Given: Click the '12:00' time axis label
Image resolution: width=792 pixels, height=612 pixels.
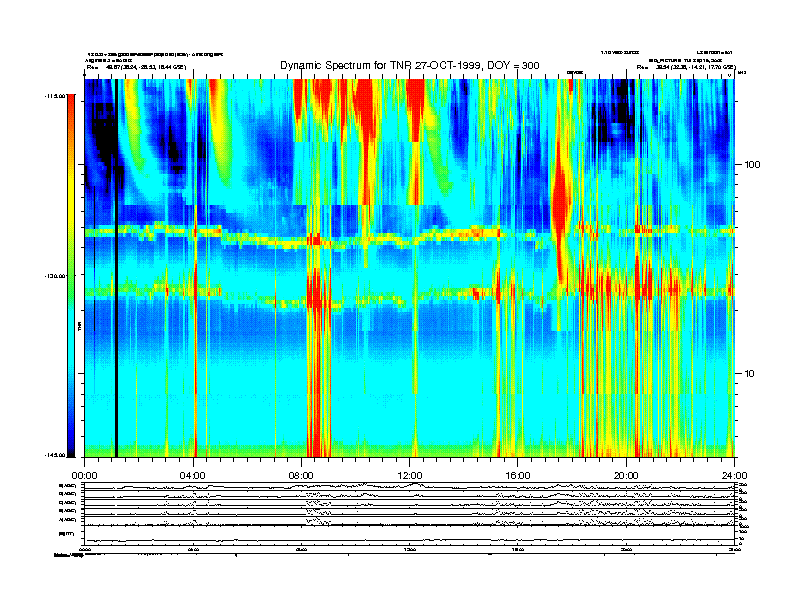Looking at the screenshot, I should pos(410,475).
